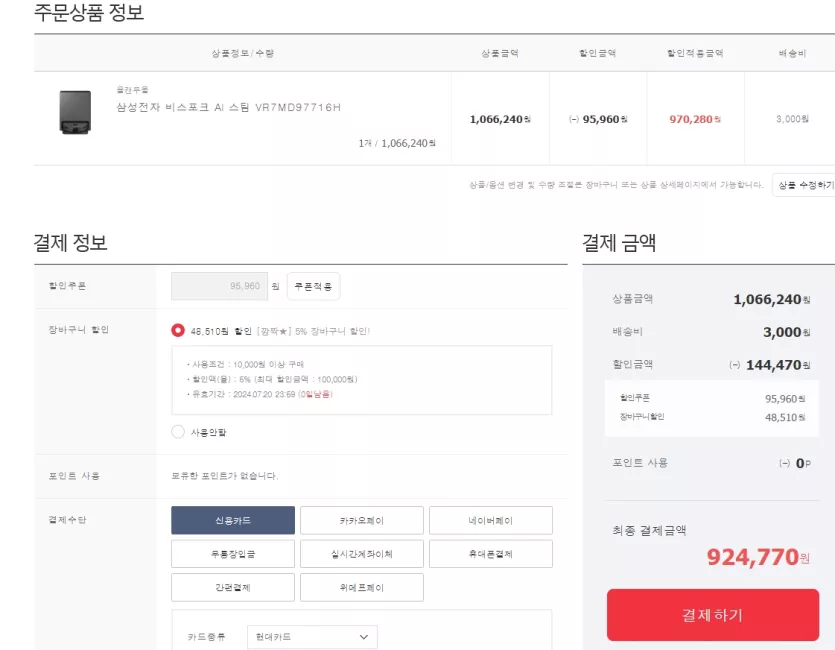Click the 할인쿠폰 amount field showing 95,960
Screen dimensions: 835x650
[x=219, y=286]
